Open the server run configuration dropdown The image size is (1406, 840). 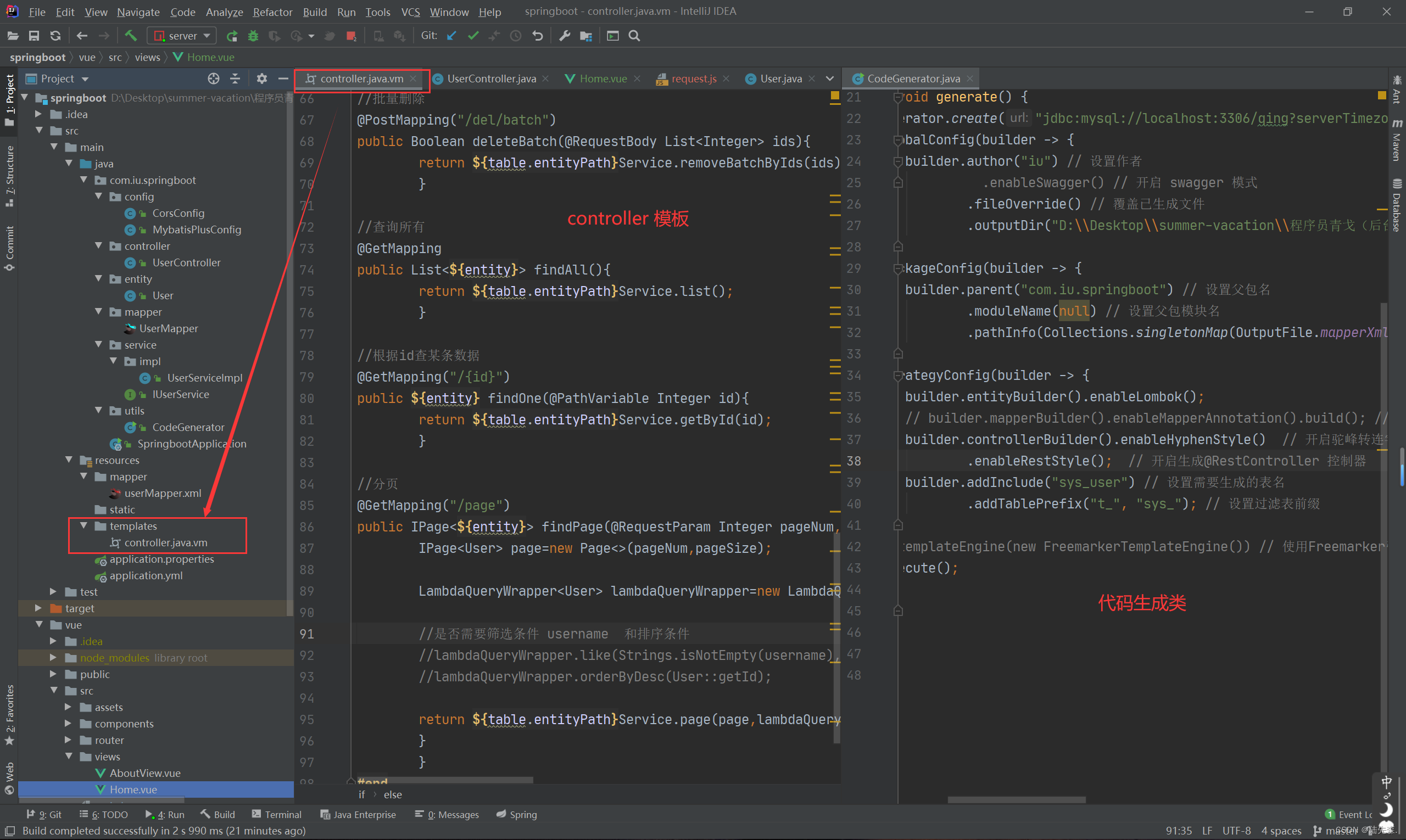182,36
